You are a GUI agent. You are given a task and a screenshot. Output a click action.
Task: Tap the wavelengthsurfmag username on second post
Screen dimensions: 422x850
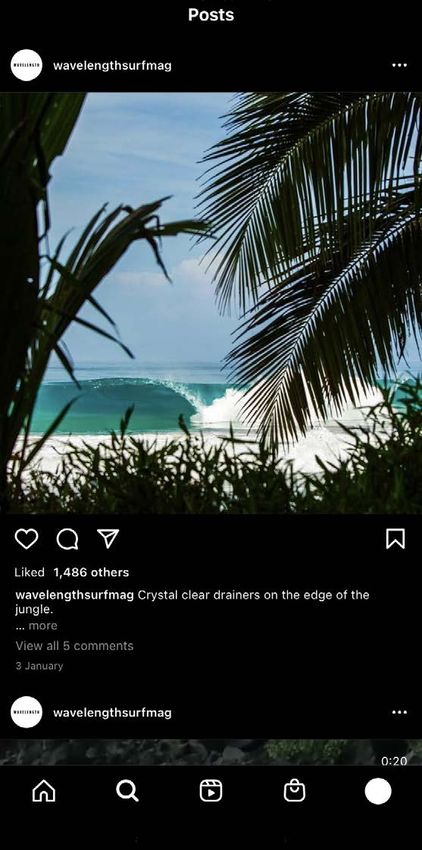[112, 712]
